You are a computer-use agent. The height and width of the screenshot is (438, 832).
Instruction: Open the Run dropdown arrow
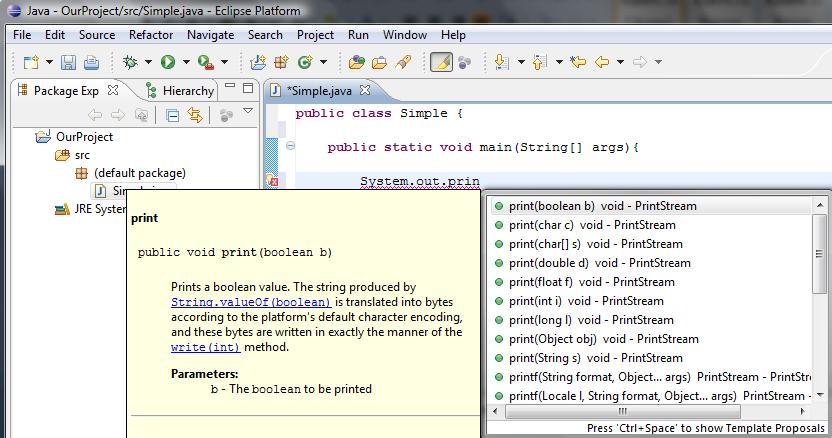pos(186,62)
